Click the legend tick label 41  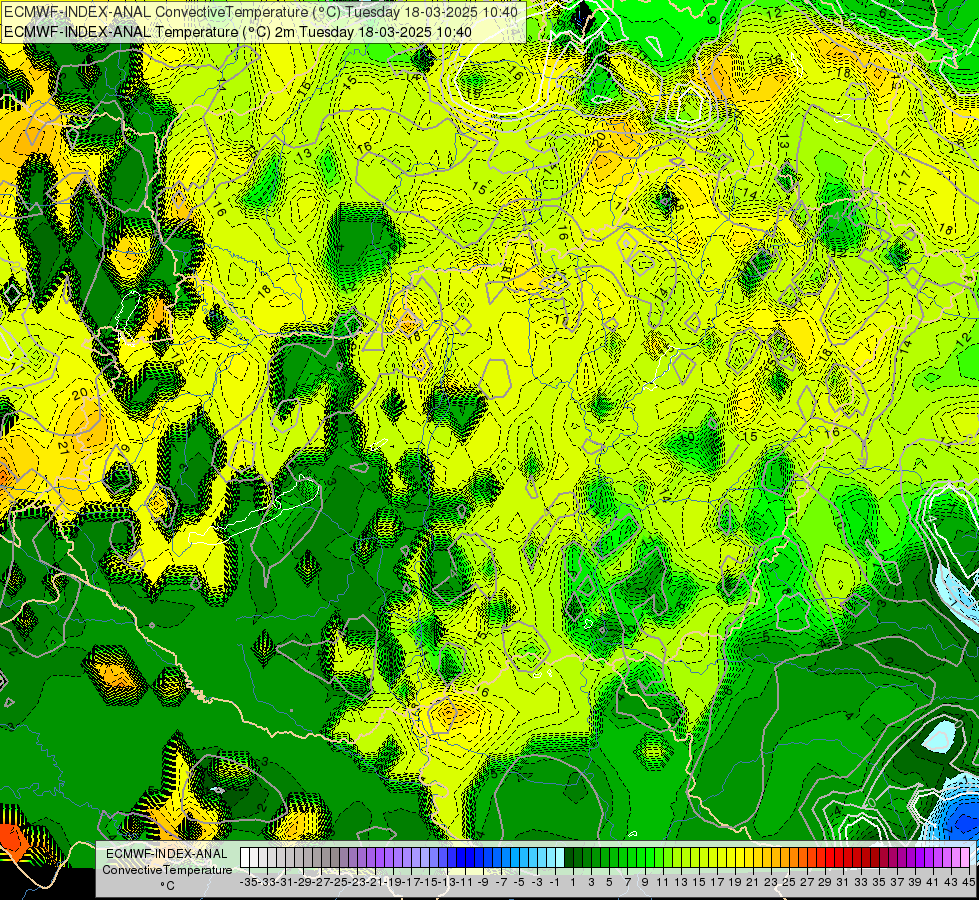tap(932, 882)
